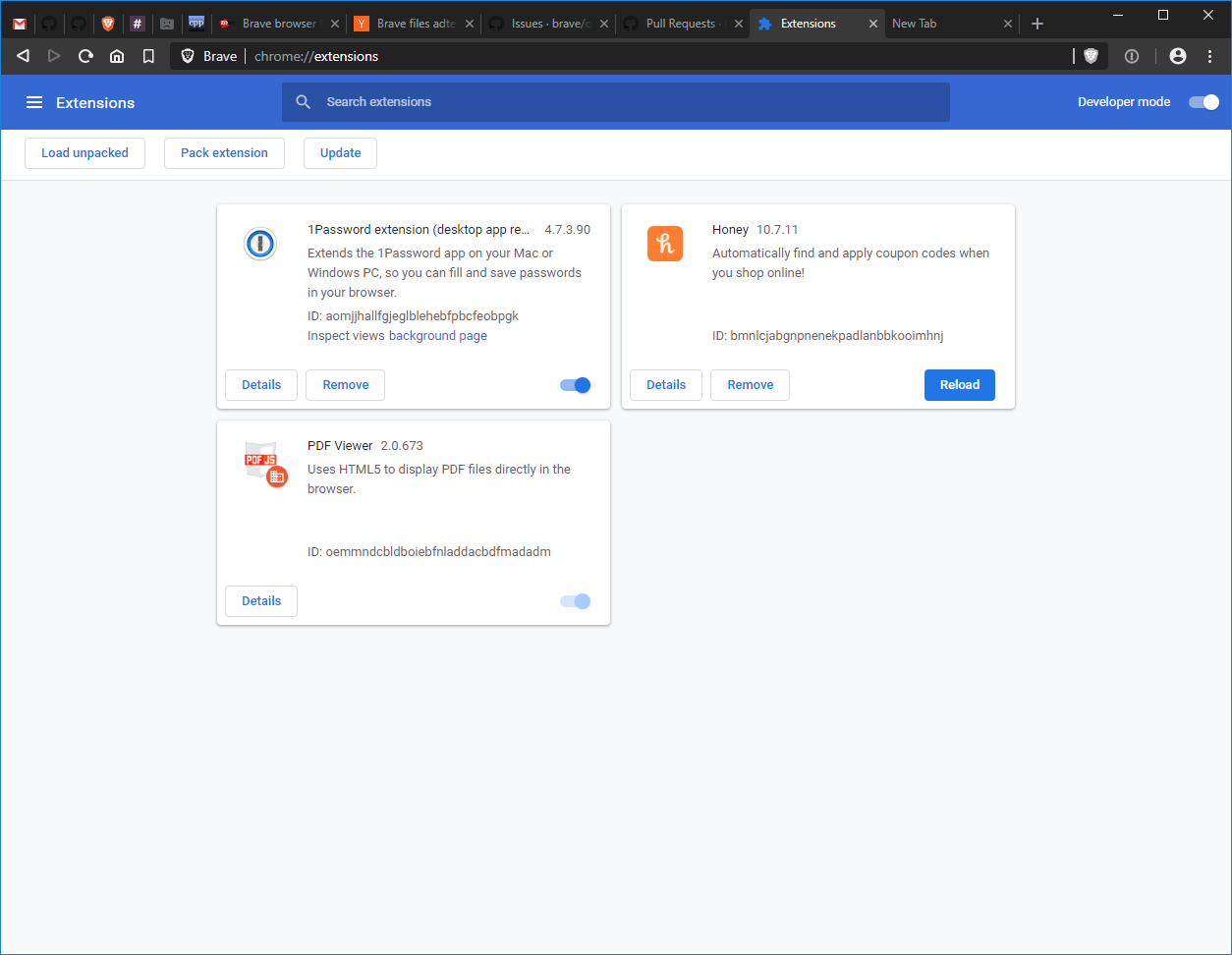The width and height of the screenshot is (1232, 955).
Task: Remove the Honey extension
Action: [x=751, y=385]
